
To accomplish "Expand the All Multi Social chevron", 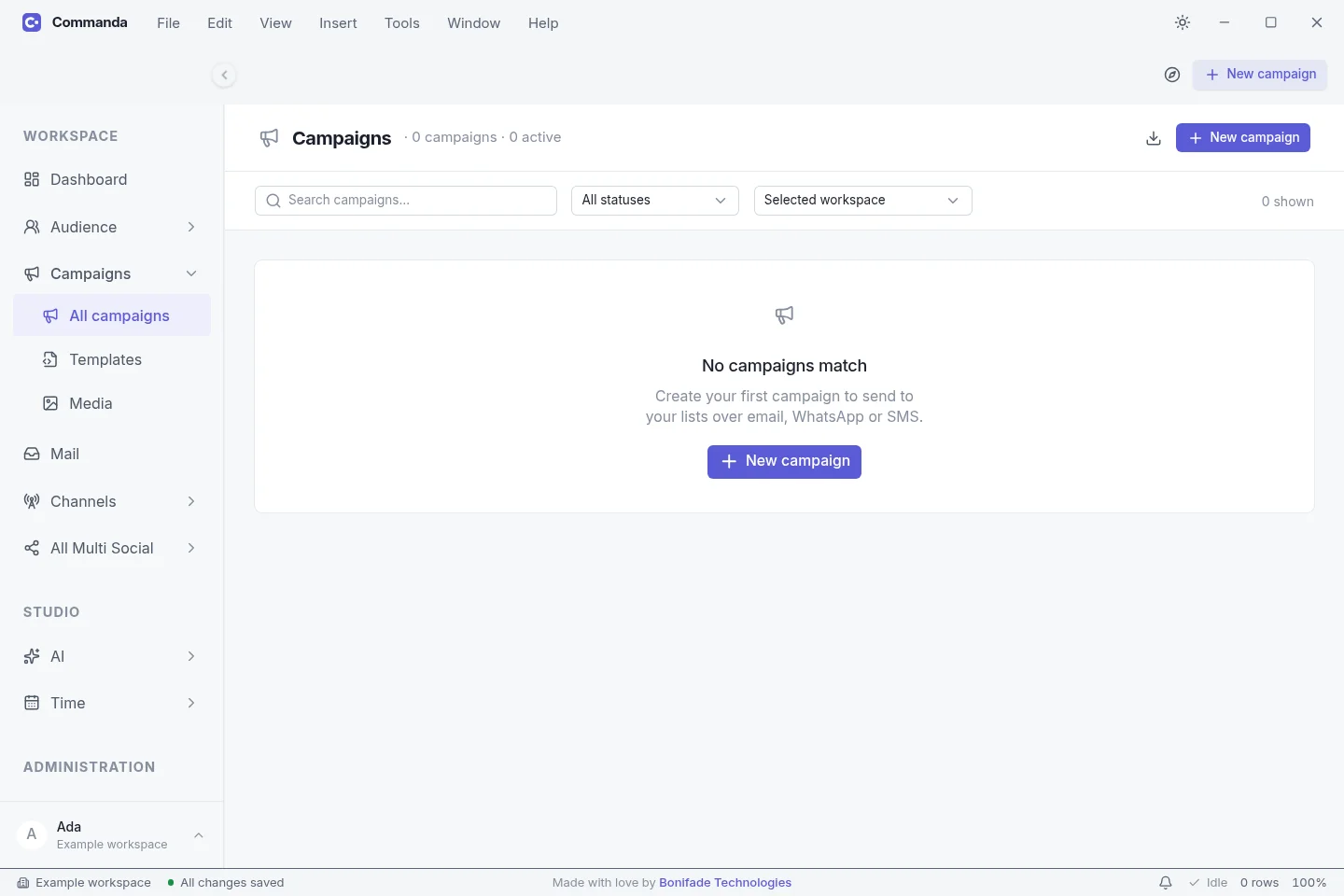I will [x=191, y=548].
